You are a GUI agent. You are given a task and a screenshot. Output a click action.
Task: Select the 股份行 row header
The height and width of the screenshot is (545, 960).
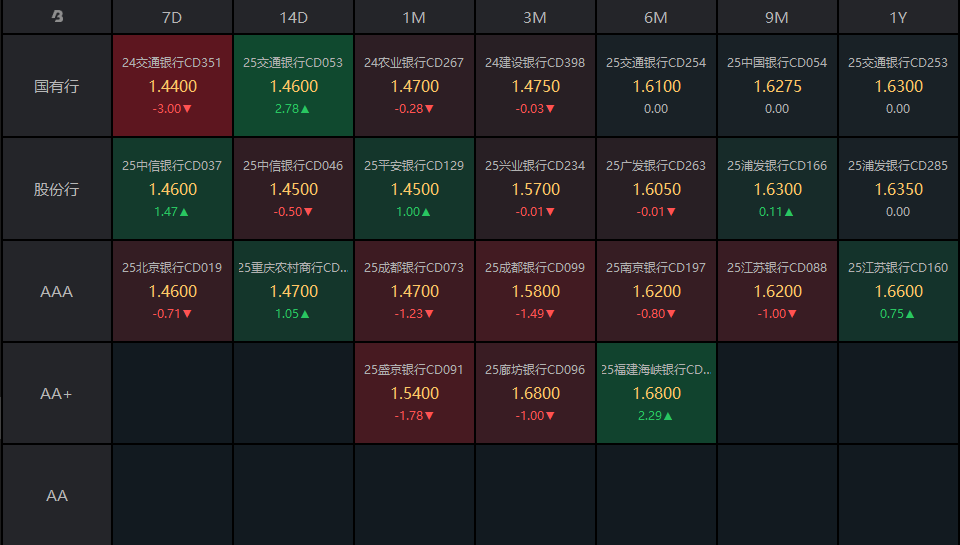tap(57, 189)
